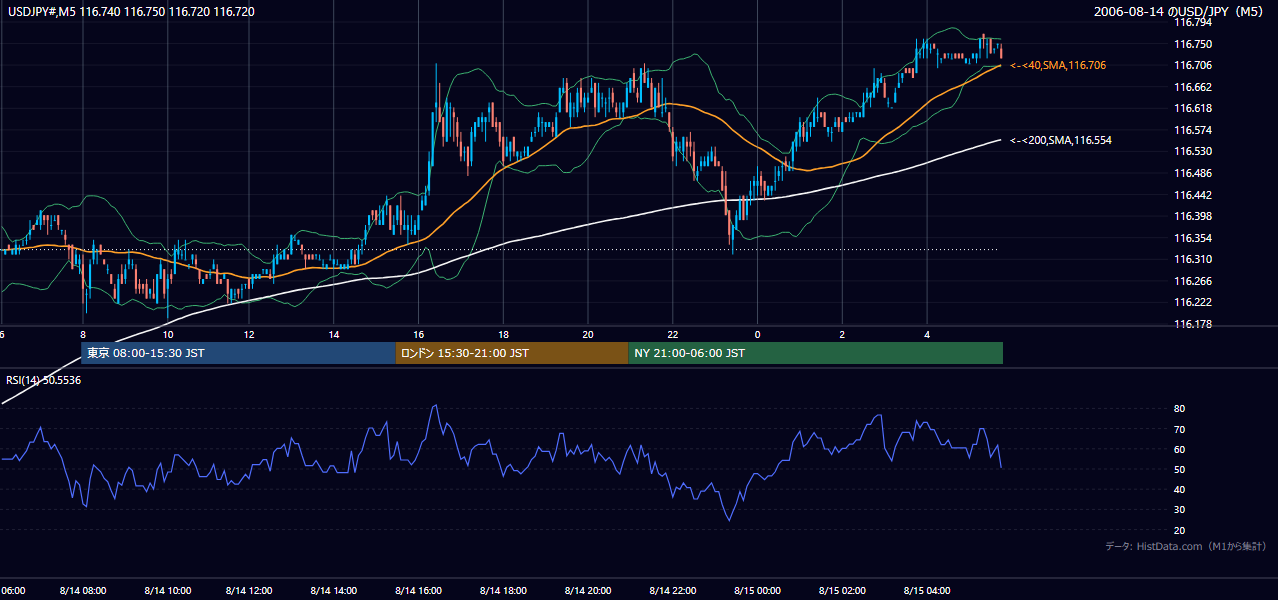Click the 8/15 02:00 date label
Viewport: 1278px width, 600px height.
[x=842, y=591]
